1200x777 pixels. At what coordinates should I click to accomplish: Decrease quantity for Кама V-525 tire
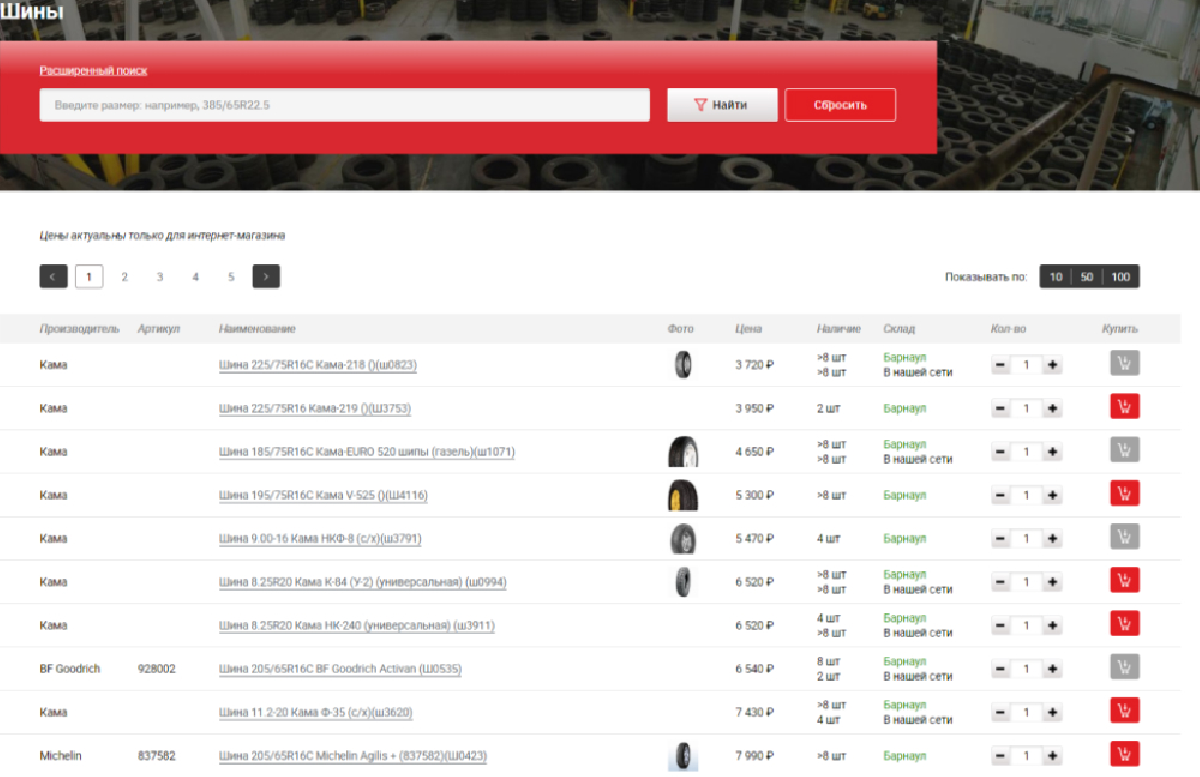point(1000,495)
